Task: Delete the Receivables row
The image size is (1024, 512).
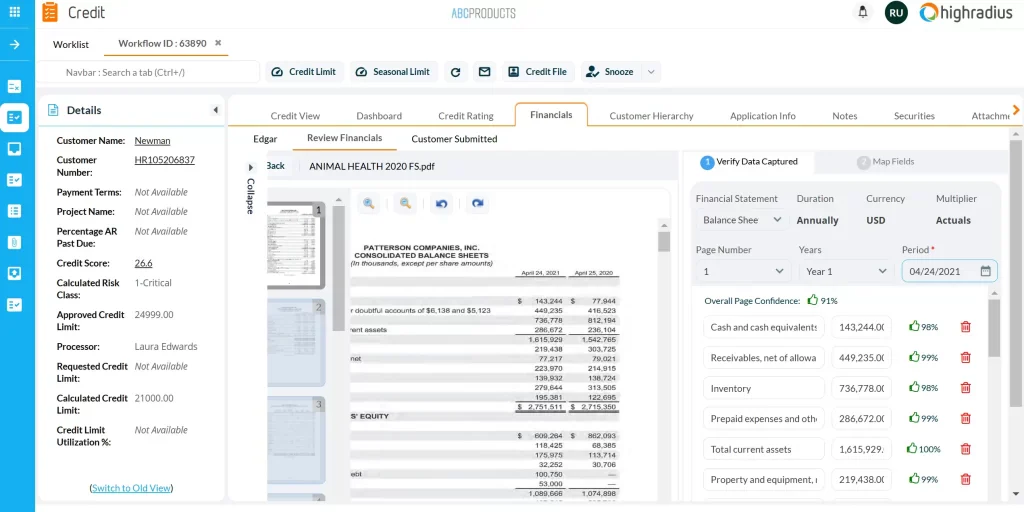Action: tap(965, 357)
